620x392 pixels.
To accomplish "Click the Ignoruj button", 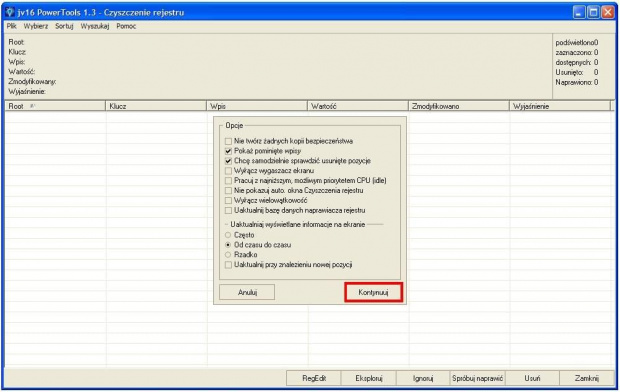I will 423,378.
